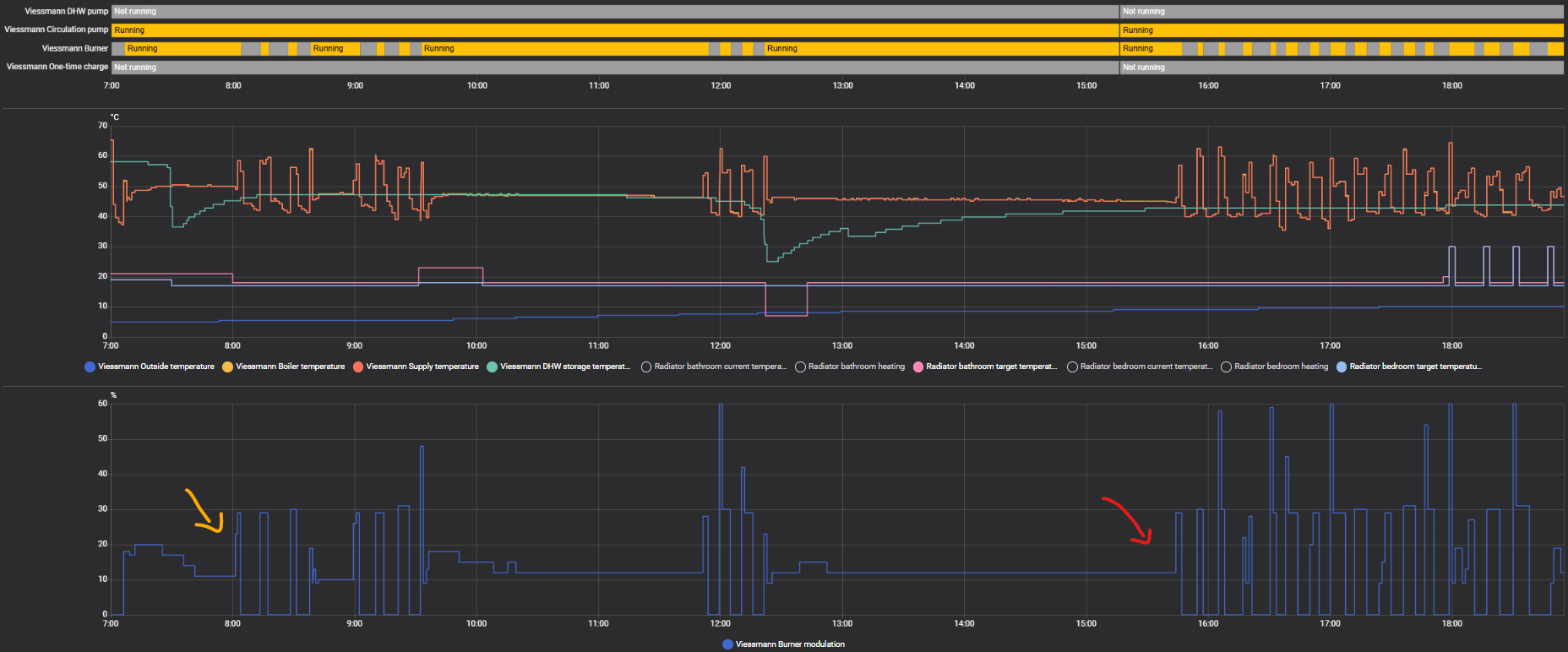Viewport: 1568px width, 652px height.
Task: Click 16:00 label on status timeline axis
Action: (1208, 85)
